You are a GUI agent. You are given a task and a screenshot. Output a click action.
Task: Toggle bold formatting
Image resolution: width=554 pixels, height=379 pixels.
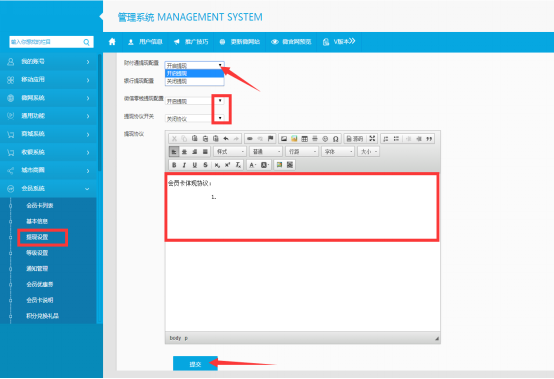coord(174,165)
